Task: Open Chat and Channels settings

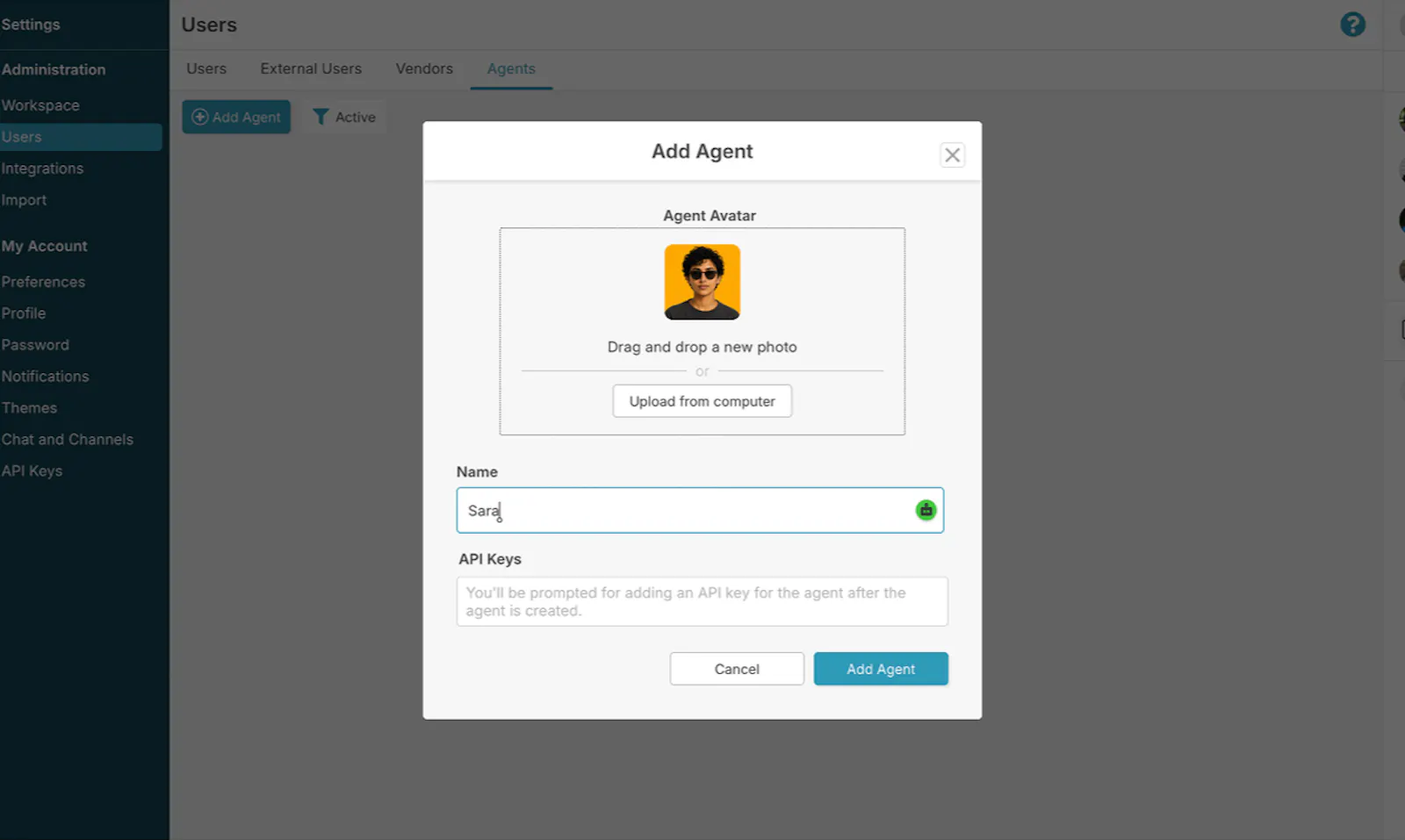Action: (x=67, y=440)
